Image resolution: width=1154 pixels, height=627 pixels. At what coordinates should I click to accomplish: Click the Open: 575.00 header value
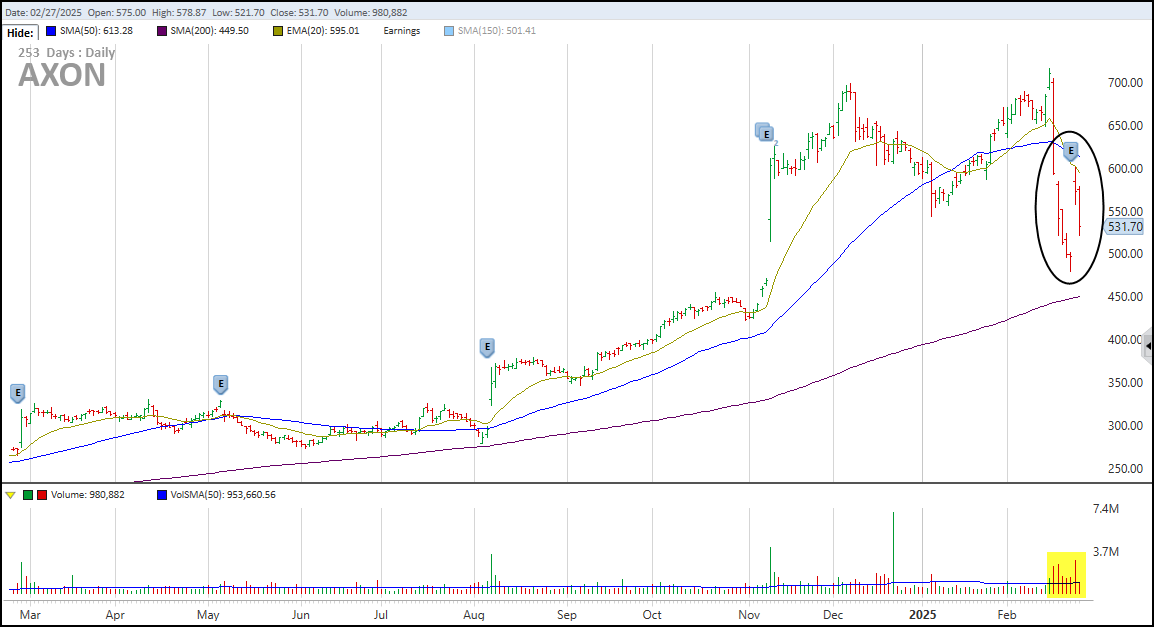[117, 13]
